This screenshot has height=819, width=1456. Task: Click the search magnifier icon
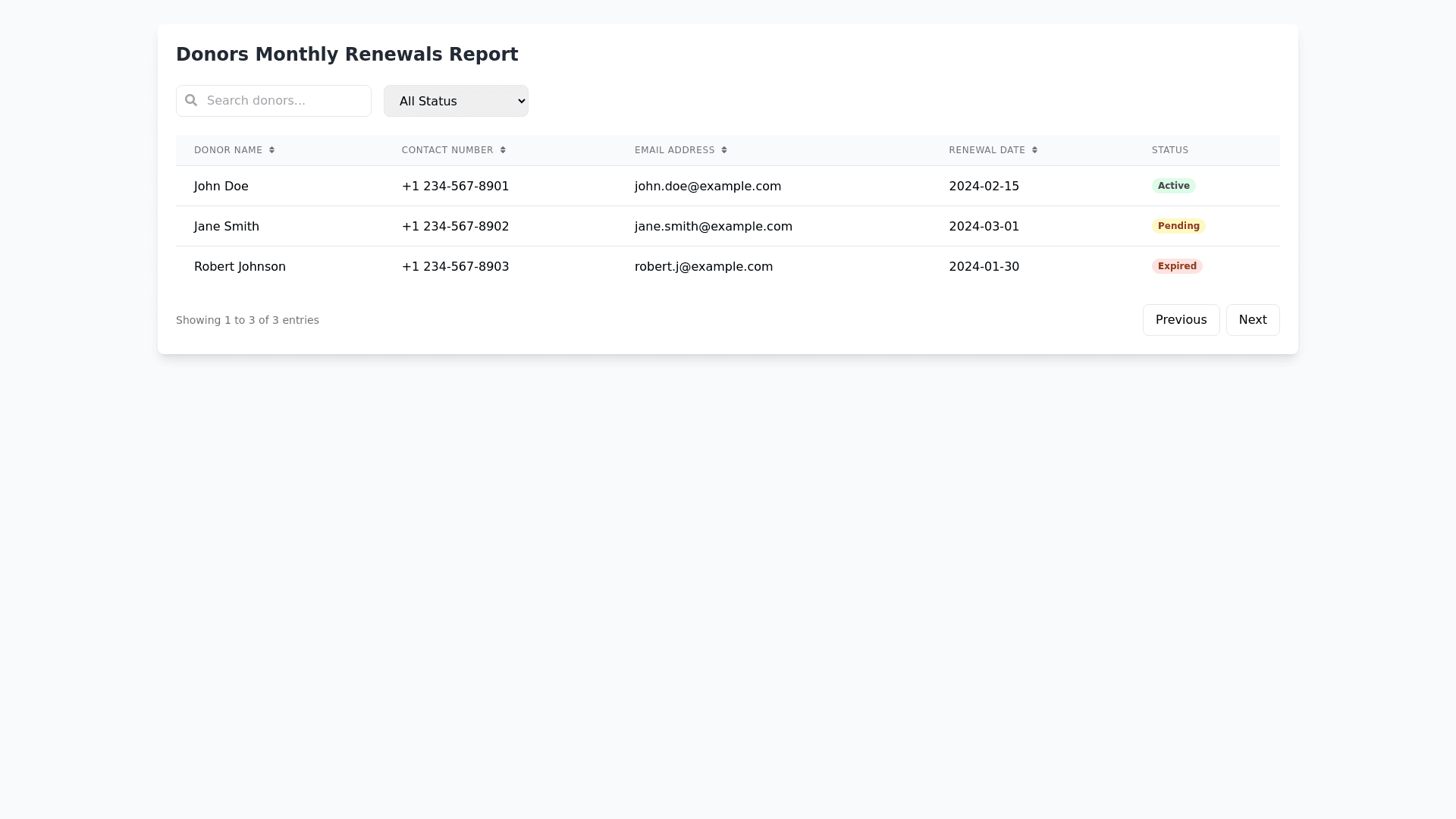tap(191, 100)
